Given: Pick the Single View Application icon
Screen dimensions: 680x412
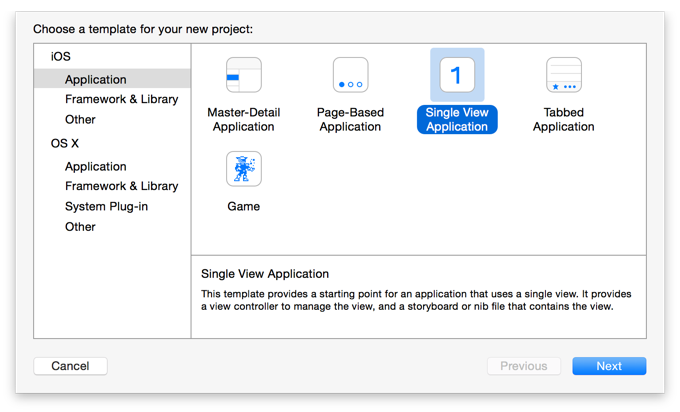Looking at the screenshot, I should pos(457,75).
